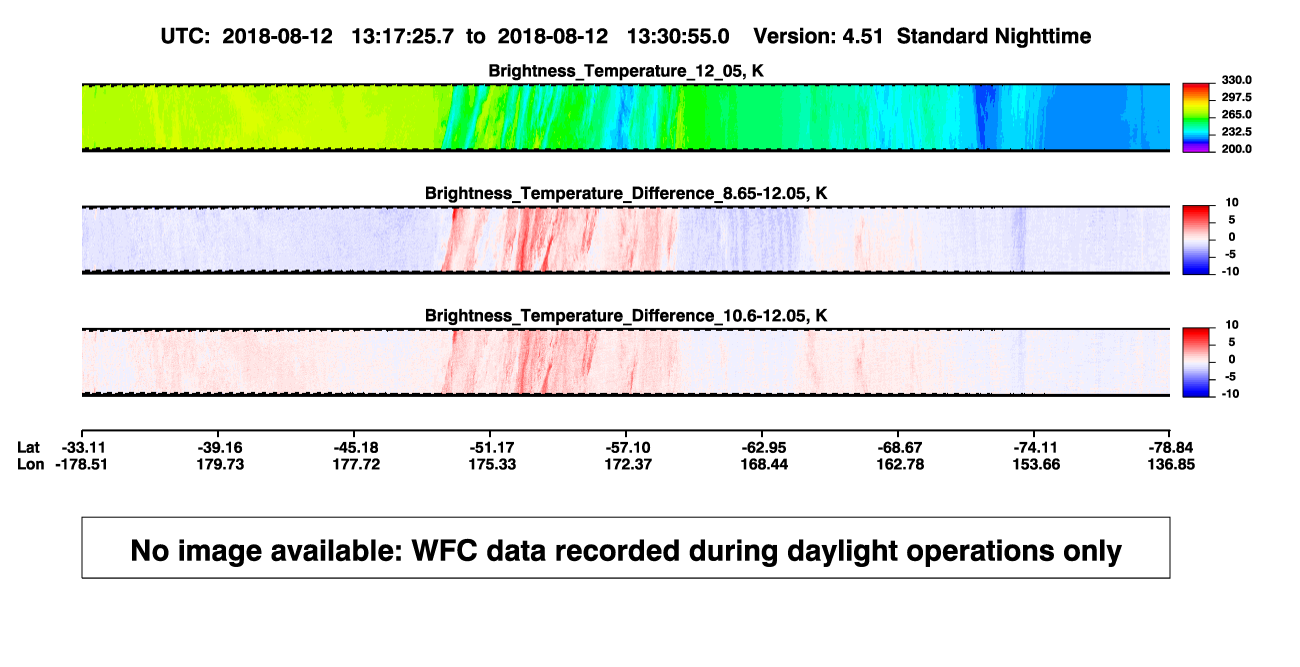Image resolution: width=1300 pixels, height=667 pixels.
Task: Click the title 'Brightness_Temperature_Difference_8.65-12.05, K'
Action: tap(626, 193)
